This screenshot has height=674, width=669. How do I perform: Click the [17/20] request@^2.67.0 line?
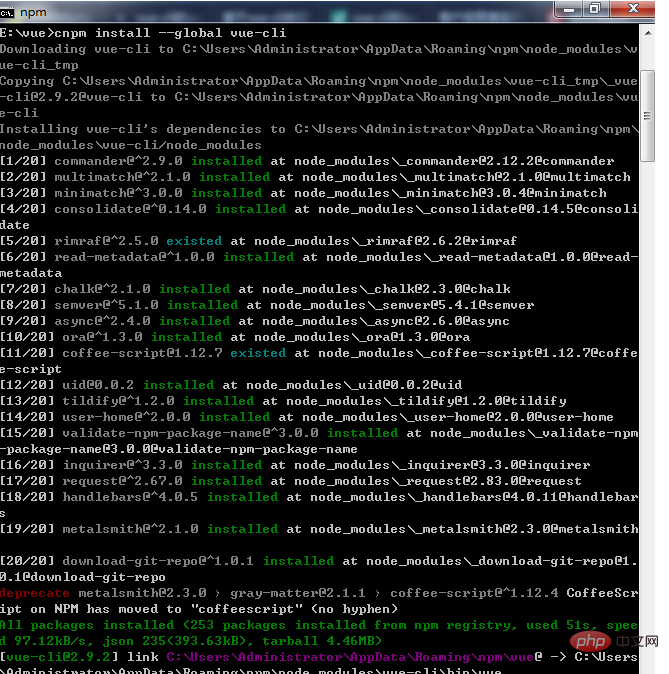click(291, 481)
